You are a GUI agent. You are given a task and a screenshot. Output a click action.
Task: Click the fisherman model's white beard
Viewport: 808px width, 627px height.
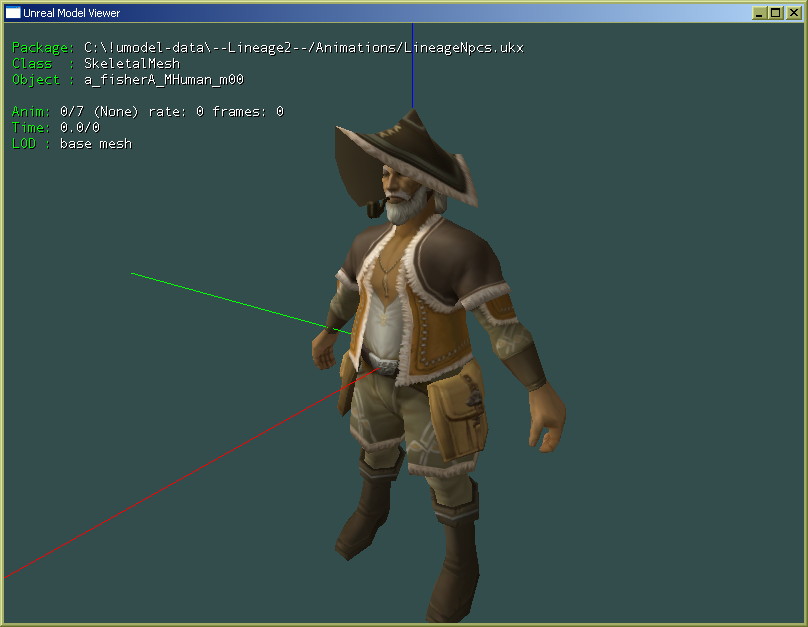407,207
